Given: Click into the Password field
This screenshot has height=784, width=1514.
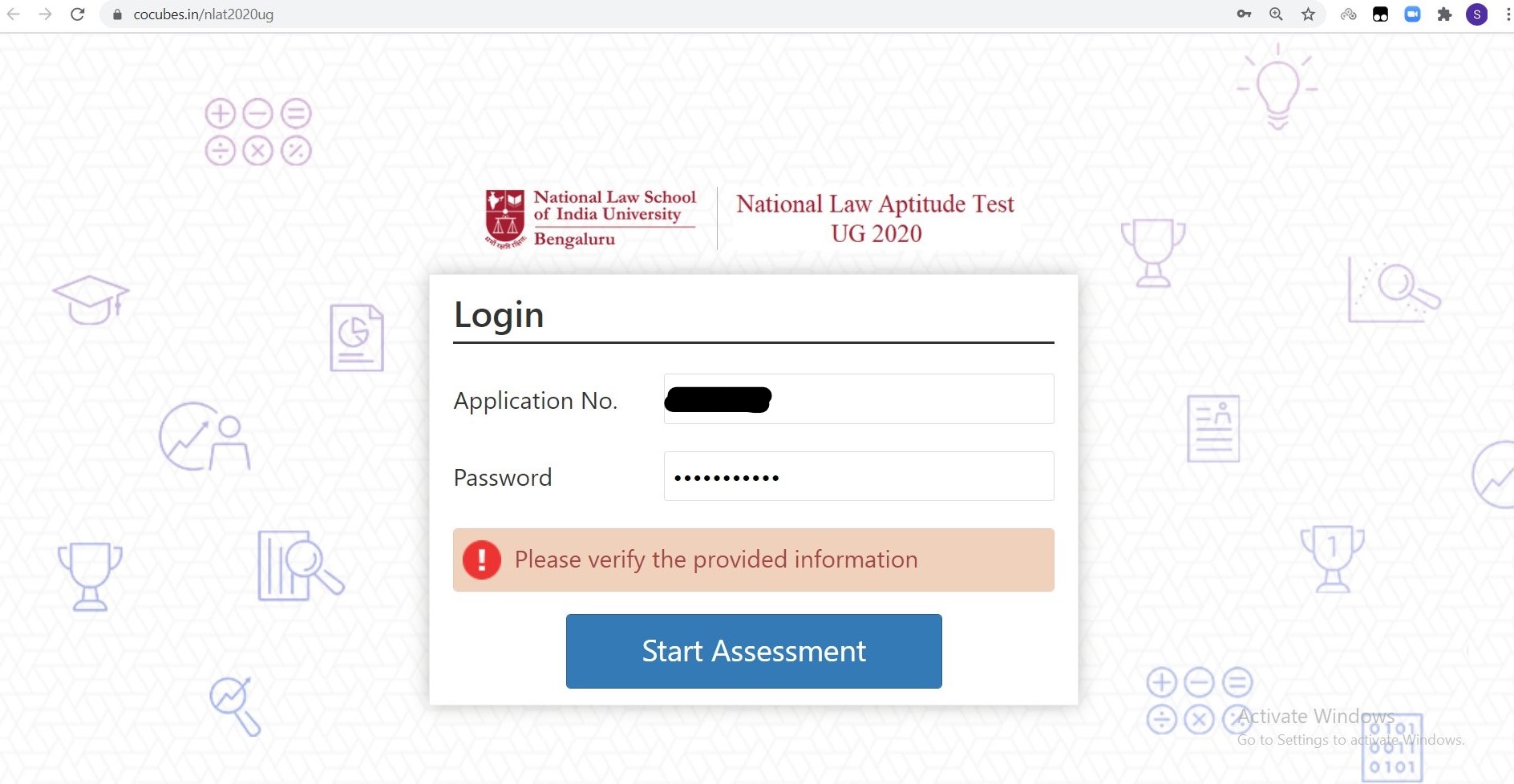Looking at the screenshot, I should 858,477.
